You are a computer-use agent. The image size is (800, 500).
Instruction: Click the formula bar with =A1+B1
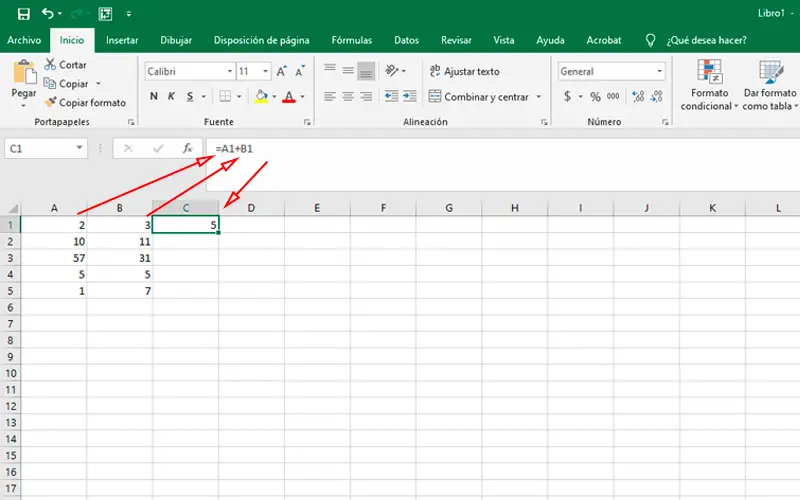tap(503, 164)
